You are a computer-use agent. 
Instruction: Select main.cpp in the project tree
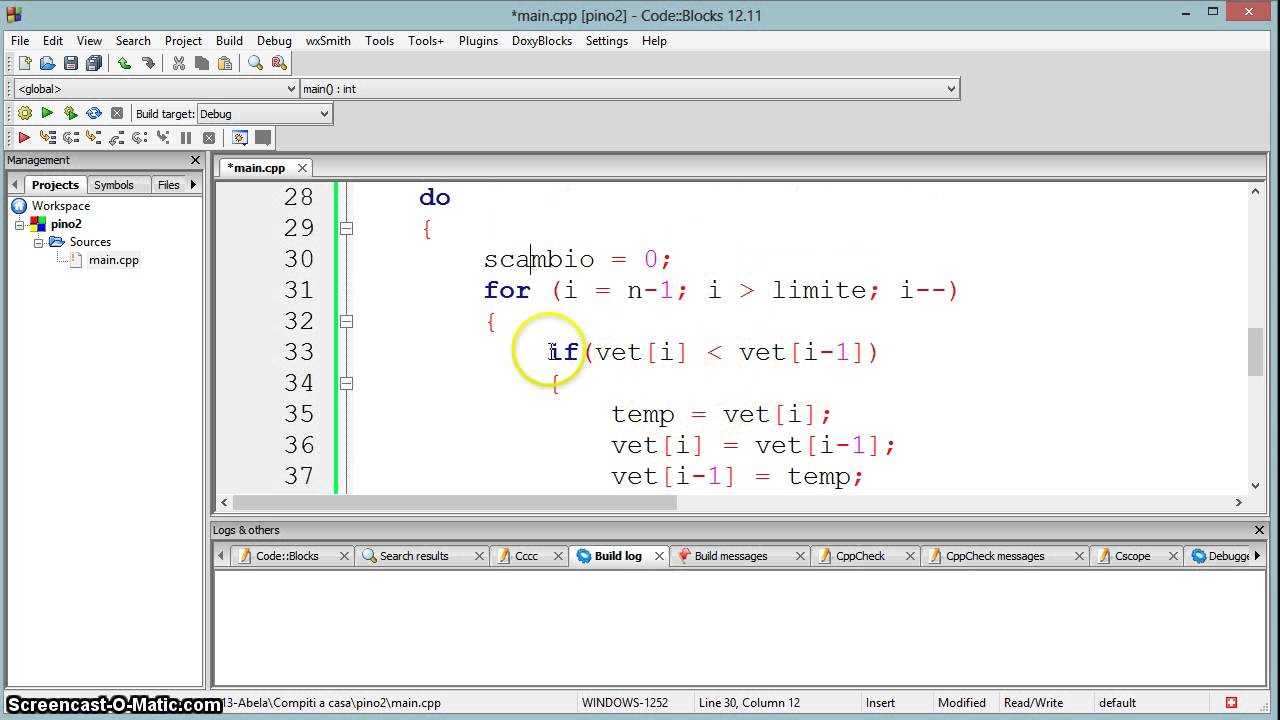[113, 260]
